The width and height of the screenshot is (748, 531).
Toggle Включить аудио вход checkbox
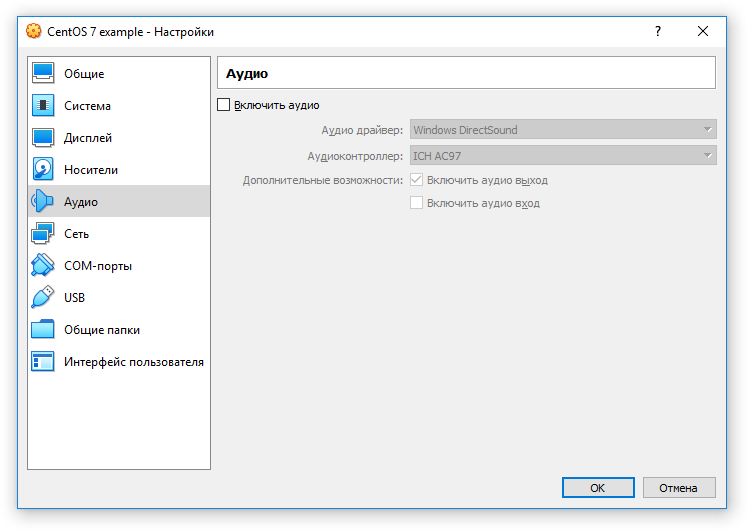(x=416, y=203)
